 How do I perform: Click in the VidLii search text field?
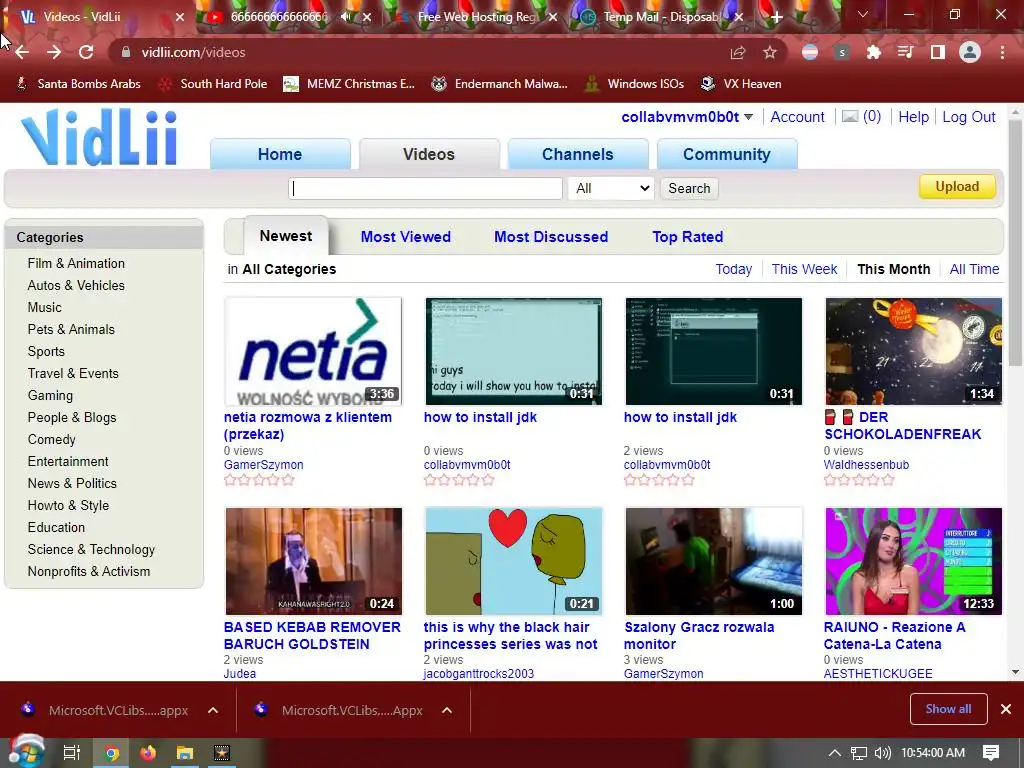click(x=425, y=188)
